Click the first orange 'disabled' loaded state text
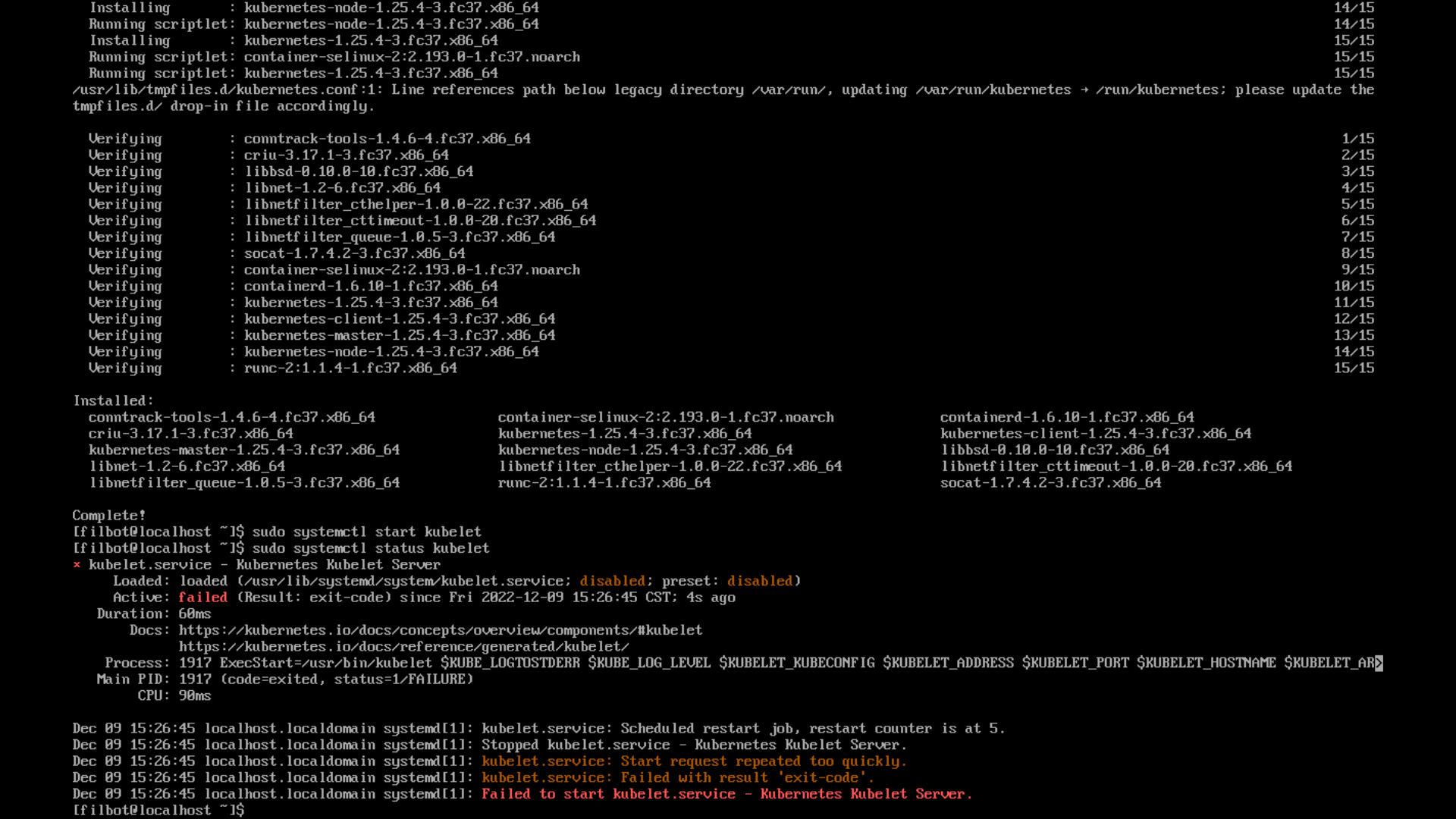 click(612, 581)
